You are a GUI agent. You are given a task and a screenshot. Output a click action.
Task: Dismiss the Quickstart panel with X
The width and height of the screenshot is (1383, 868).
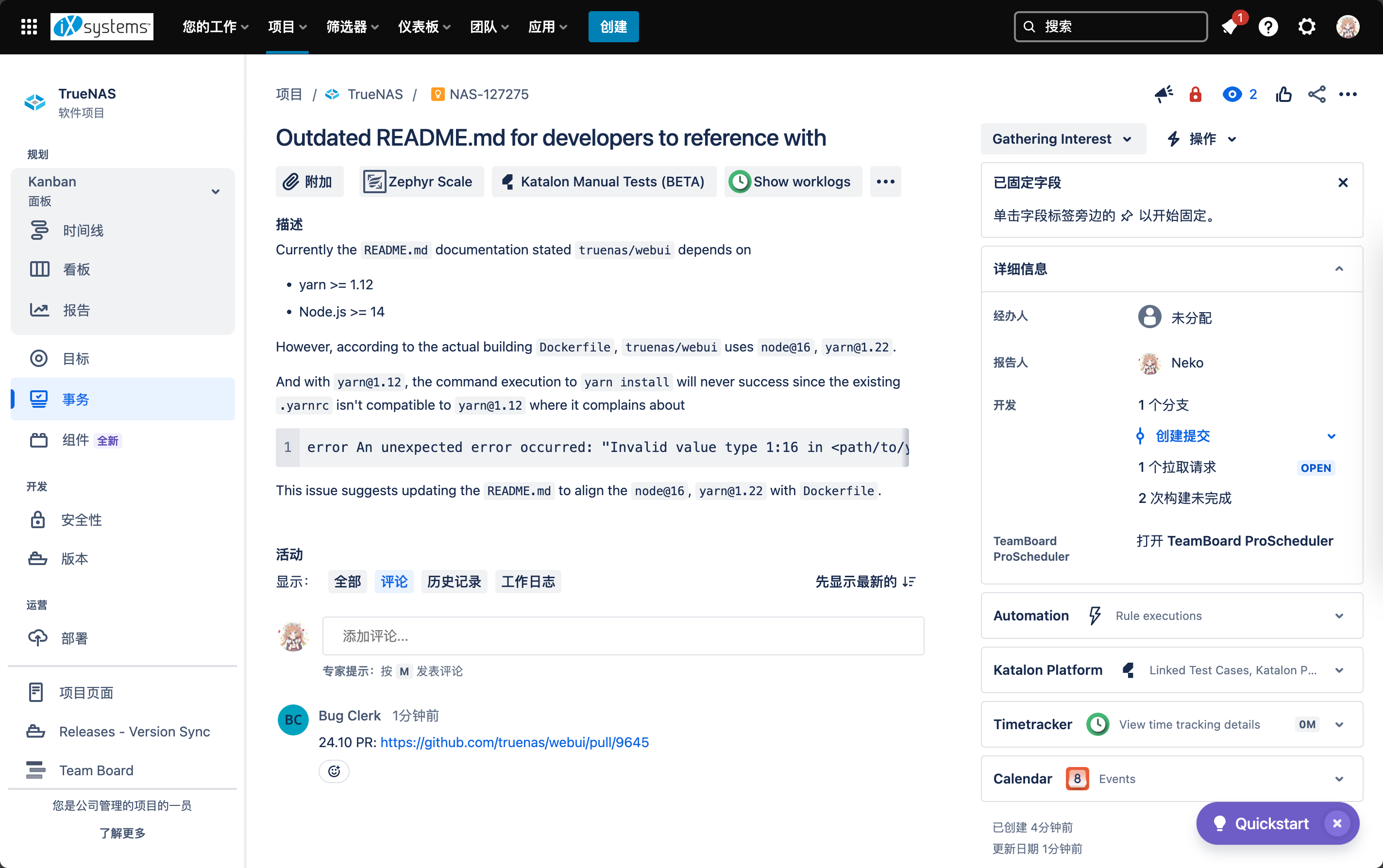(1337, 823)
